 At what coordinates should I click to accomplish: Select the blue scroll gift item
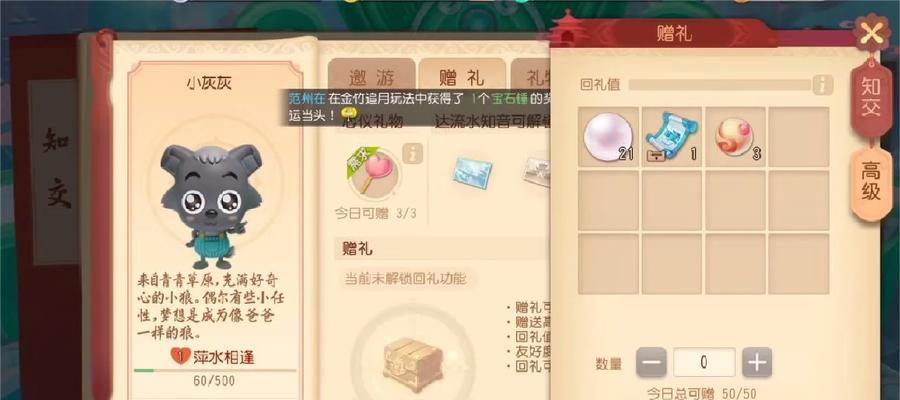(672, 137)
